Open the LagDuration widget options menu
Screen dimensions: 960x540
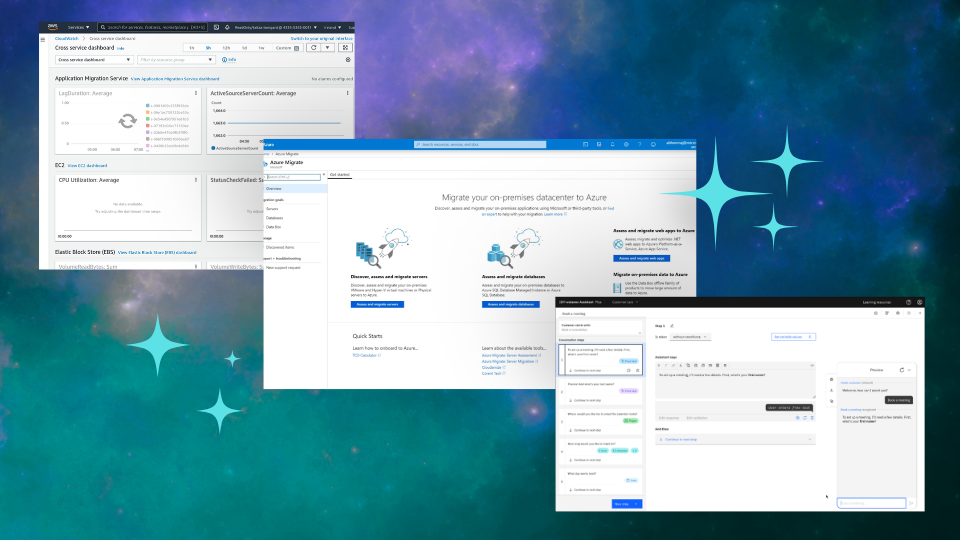(194, 94)
